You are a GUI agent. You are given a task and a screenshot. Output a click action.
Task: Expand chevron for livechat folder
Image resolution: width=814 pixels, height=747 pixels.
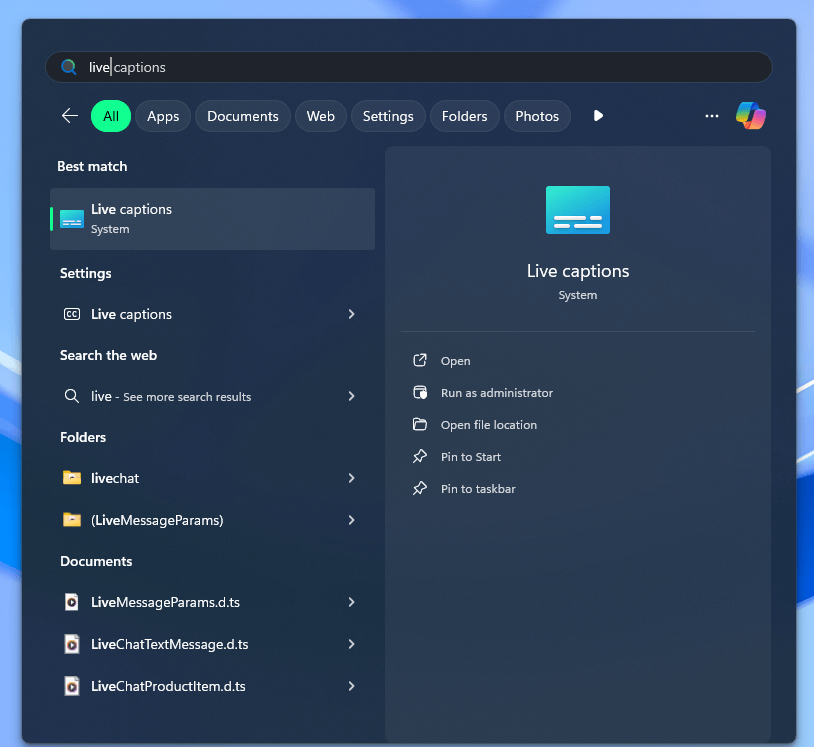[351, 478]
